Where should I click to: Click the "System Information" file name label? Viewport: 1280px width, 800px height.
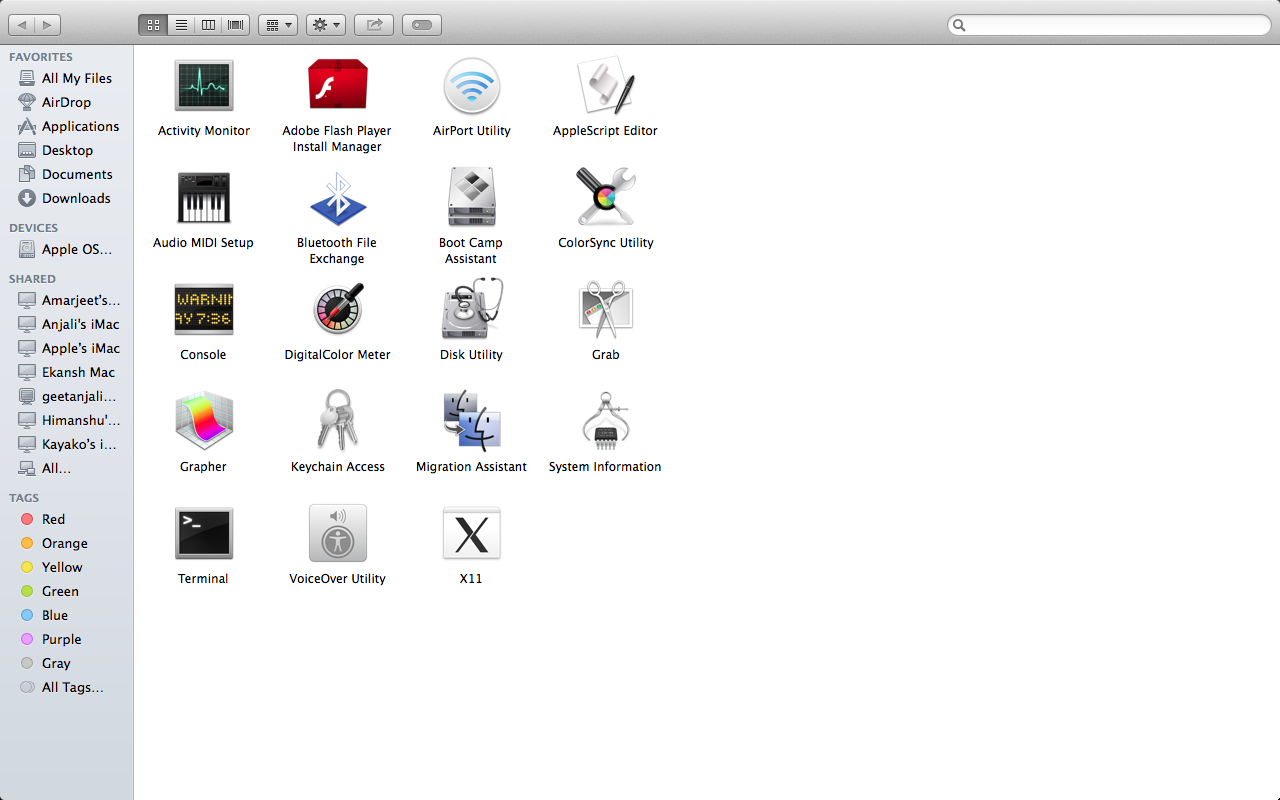tap(605, 467)
